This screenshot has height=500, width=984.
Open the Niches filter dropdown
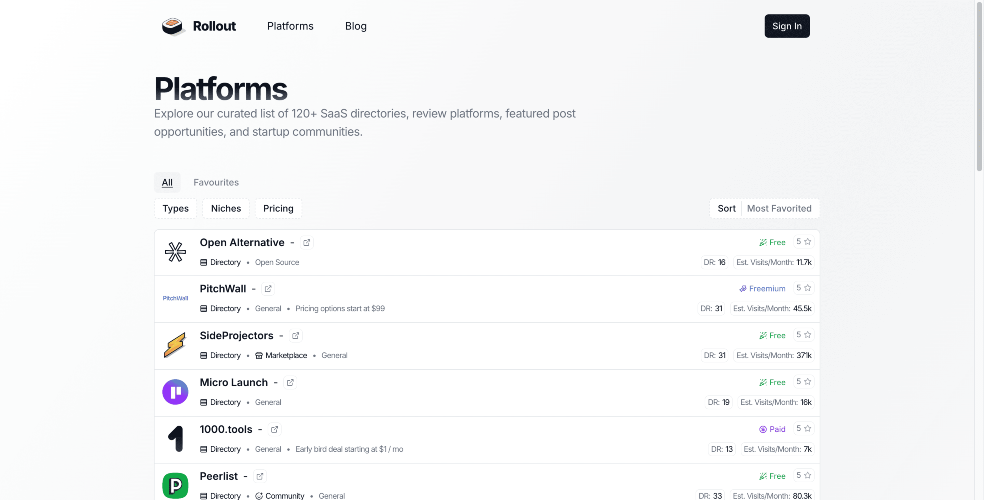[x=226, y=208]
